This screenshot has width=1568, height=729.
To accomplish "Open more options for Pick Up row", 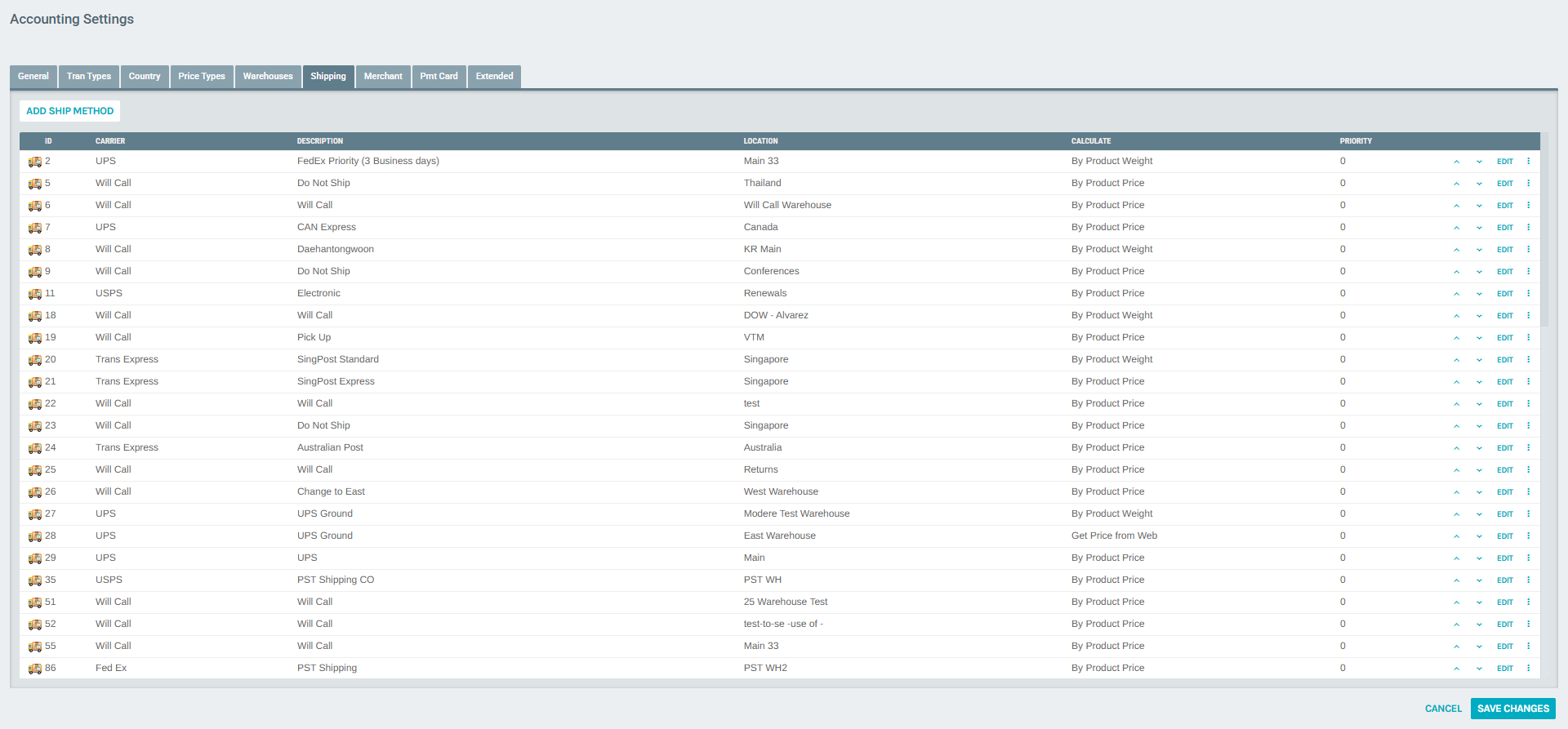I will 1528,338.
